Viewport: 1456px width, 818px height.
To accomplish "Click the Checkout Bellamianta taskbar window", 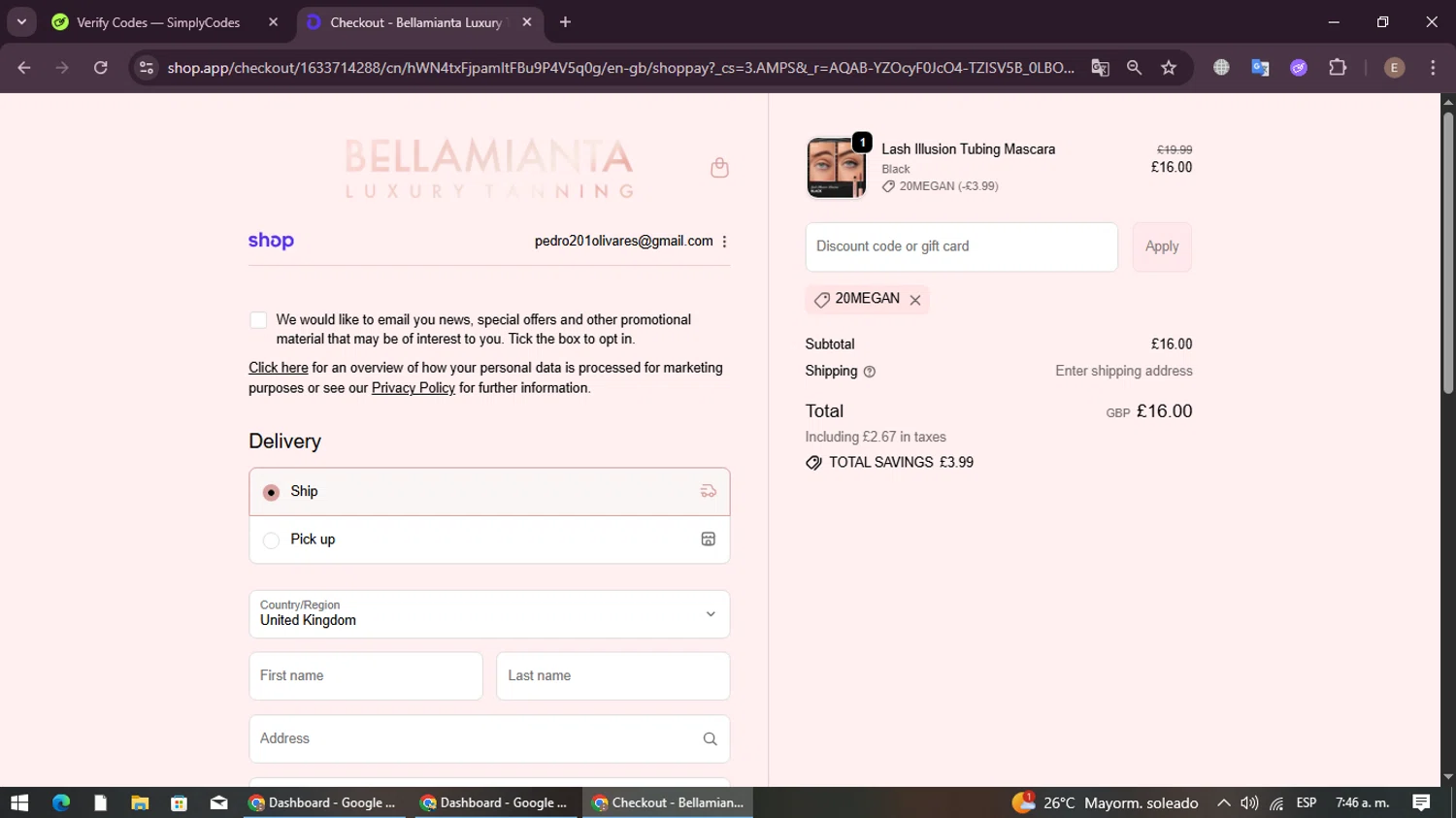I will pyautogui.click(x=668, y=802).
